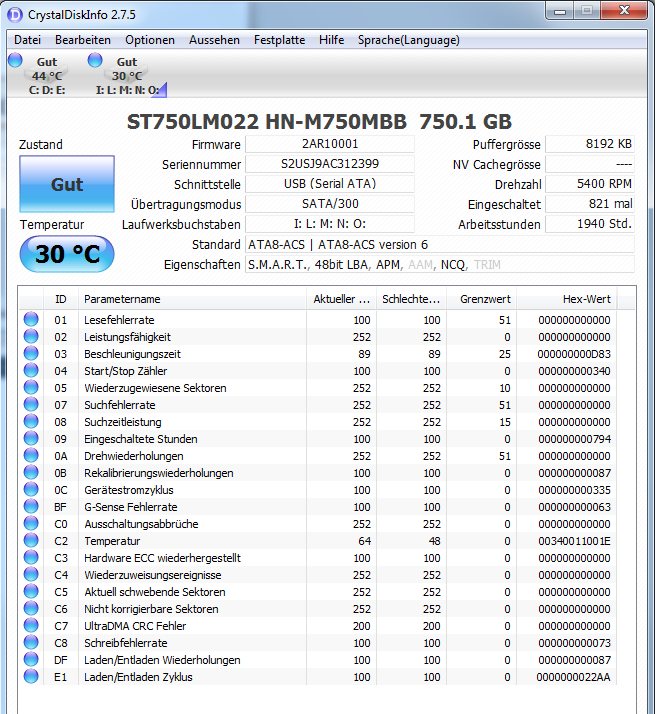Open the Hilfe menu
Viewport: 666px width, 714px height.
click(331, 40)
